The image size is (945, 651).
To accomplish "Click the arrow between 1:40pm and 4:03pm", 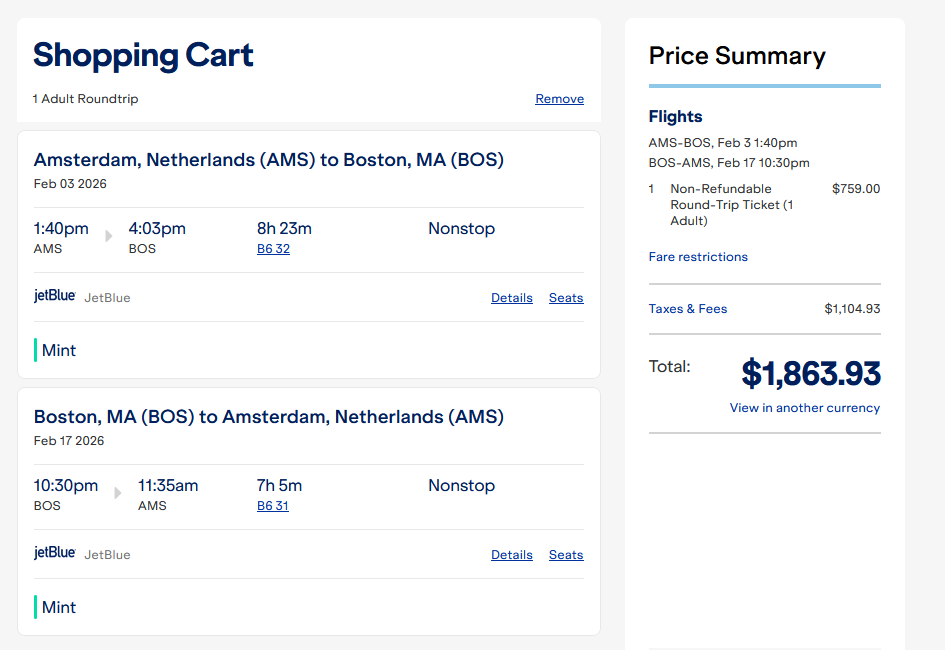I will point(109,236).
